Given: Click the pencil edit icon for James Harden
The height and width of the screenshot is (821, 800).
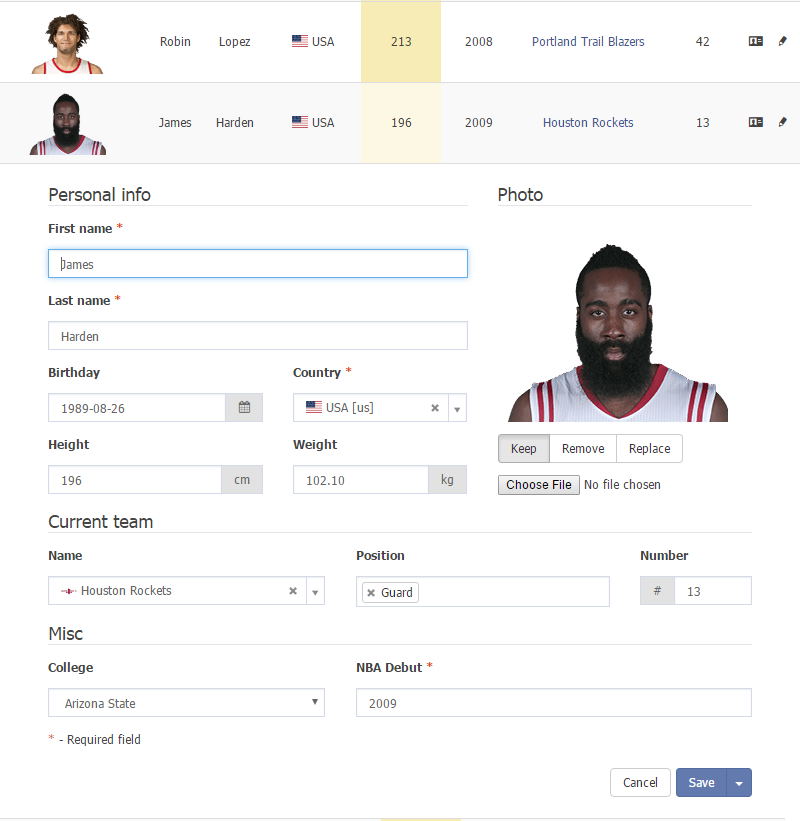Looking at the screenshot, I should (782, 122).
